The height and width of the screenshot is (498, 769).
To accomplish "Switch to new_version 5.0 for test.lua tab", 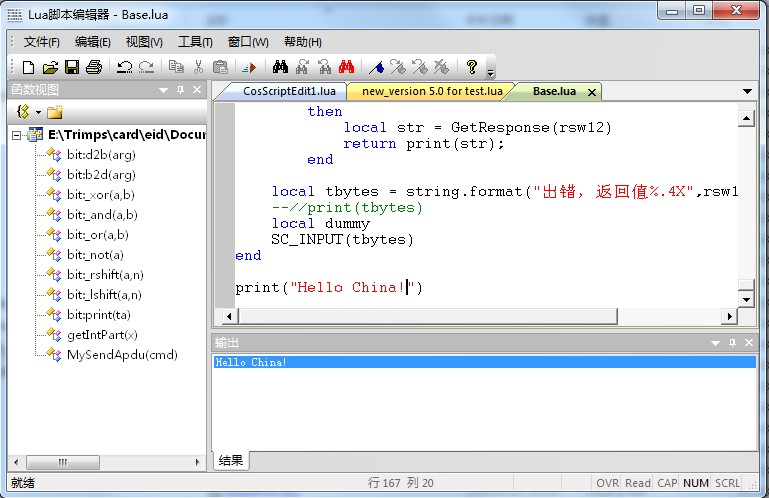I will tap(432, 91).
